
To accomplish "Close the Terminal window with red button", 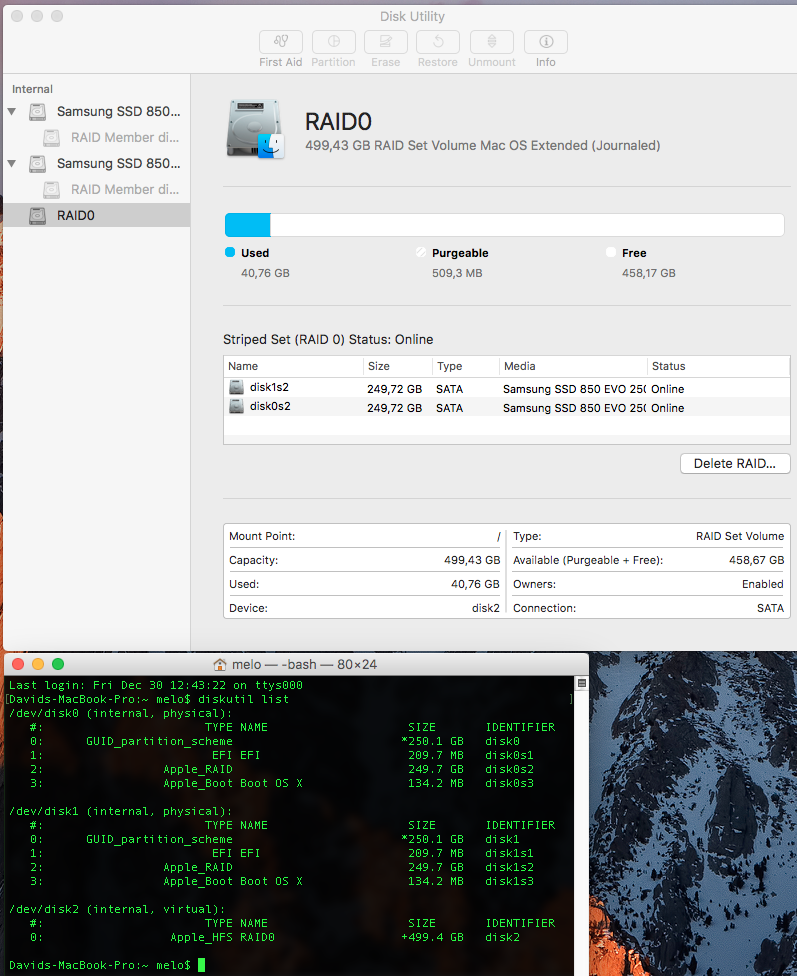I will click(18, 664).
